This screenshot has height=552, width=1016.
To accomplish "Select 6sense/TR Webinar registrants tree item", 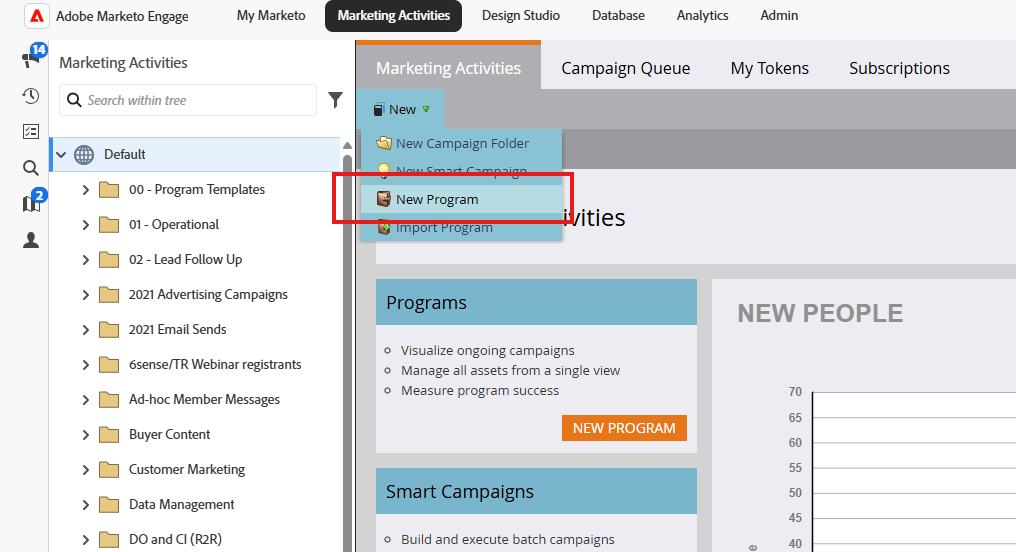I will point(215,365).
